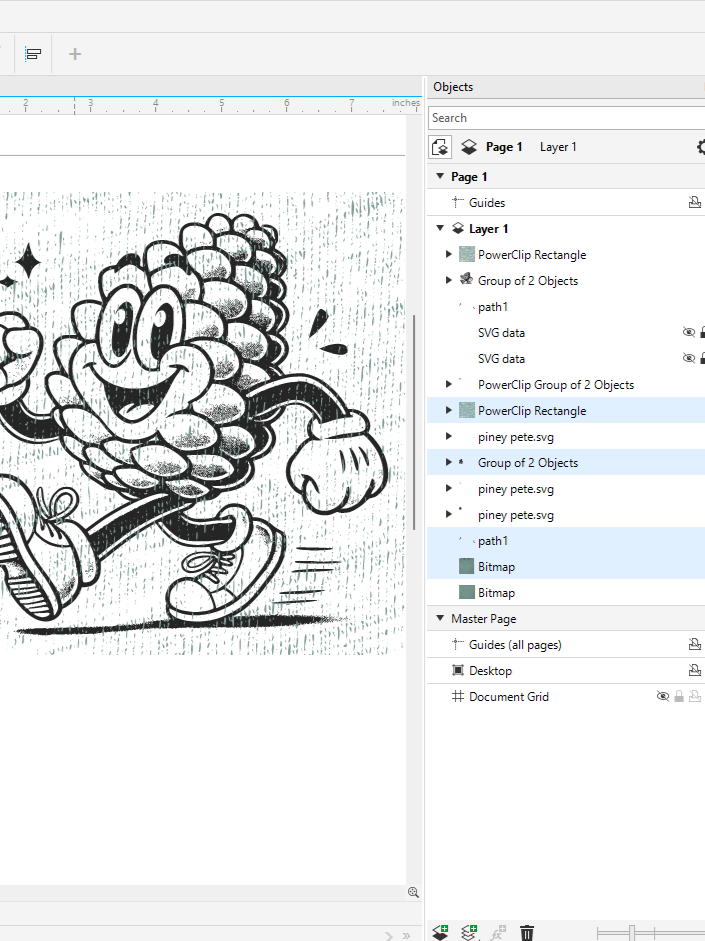Click the ruler inches unit label
Screen dimensions: 705x941
pyautogui.click(x=406, y=103)
